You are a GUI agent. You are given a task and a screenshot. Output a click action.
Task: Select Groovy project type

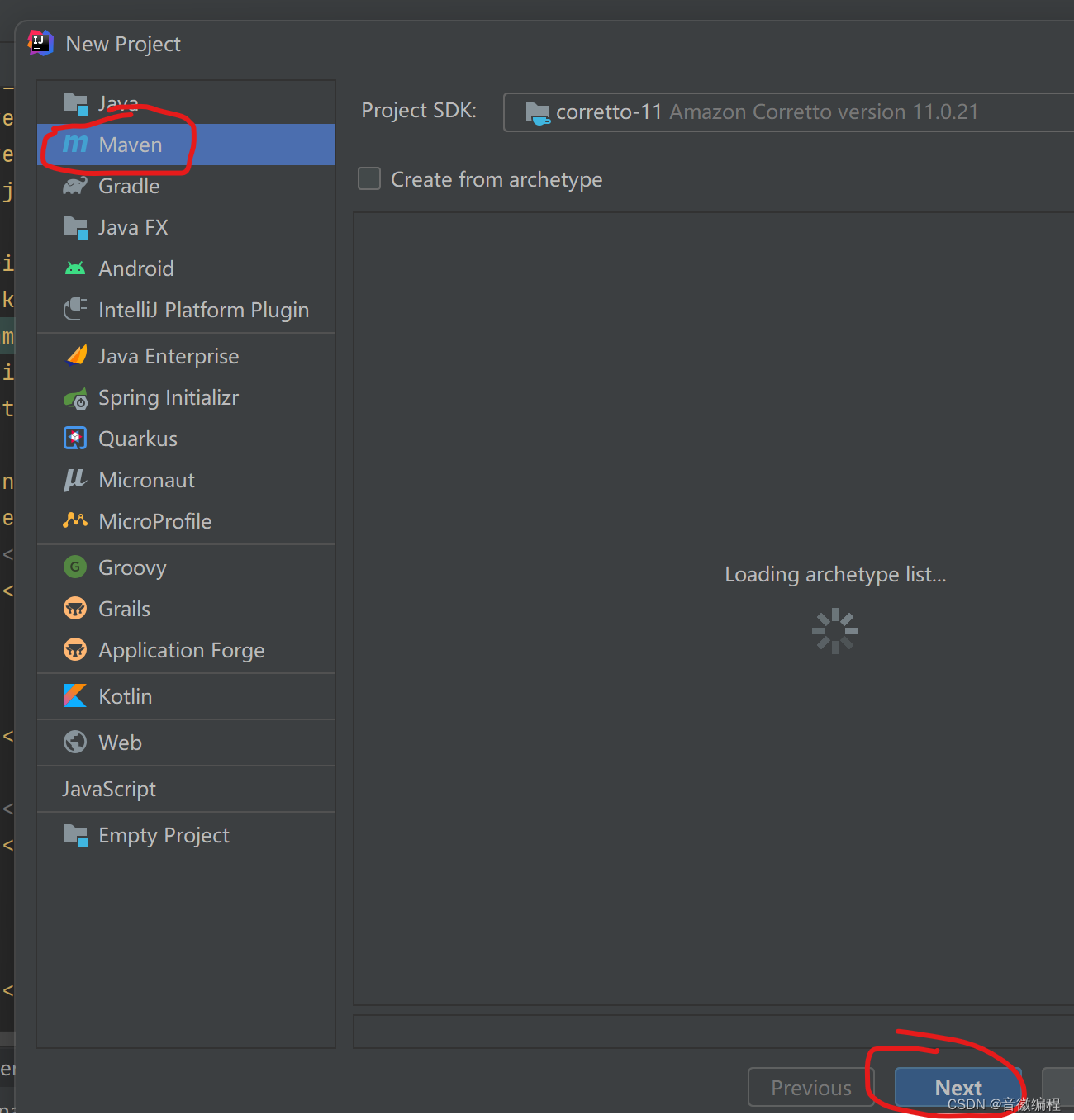(186, 567)
